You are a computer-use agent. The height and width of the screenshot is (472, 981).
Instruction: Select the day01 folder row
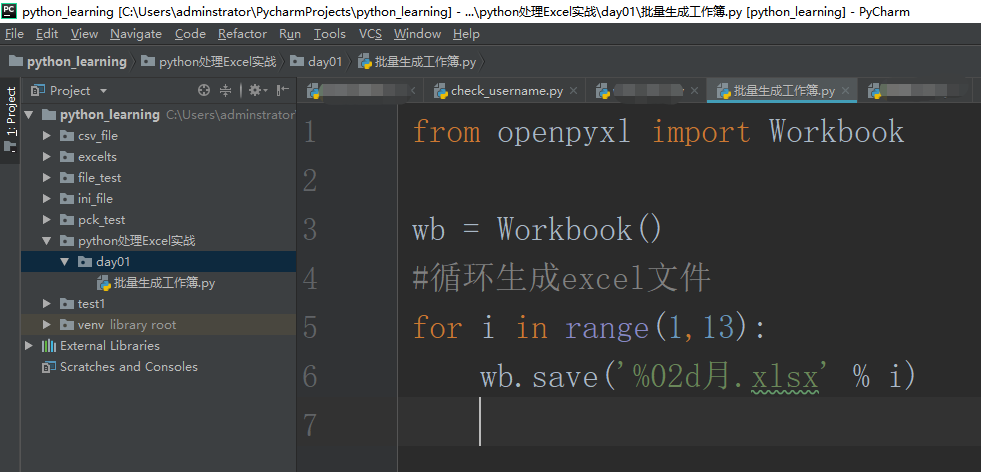(x=158, y=262)
